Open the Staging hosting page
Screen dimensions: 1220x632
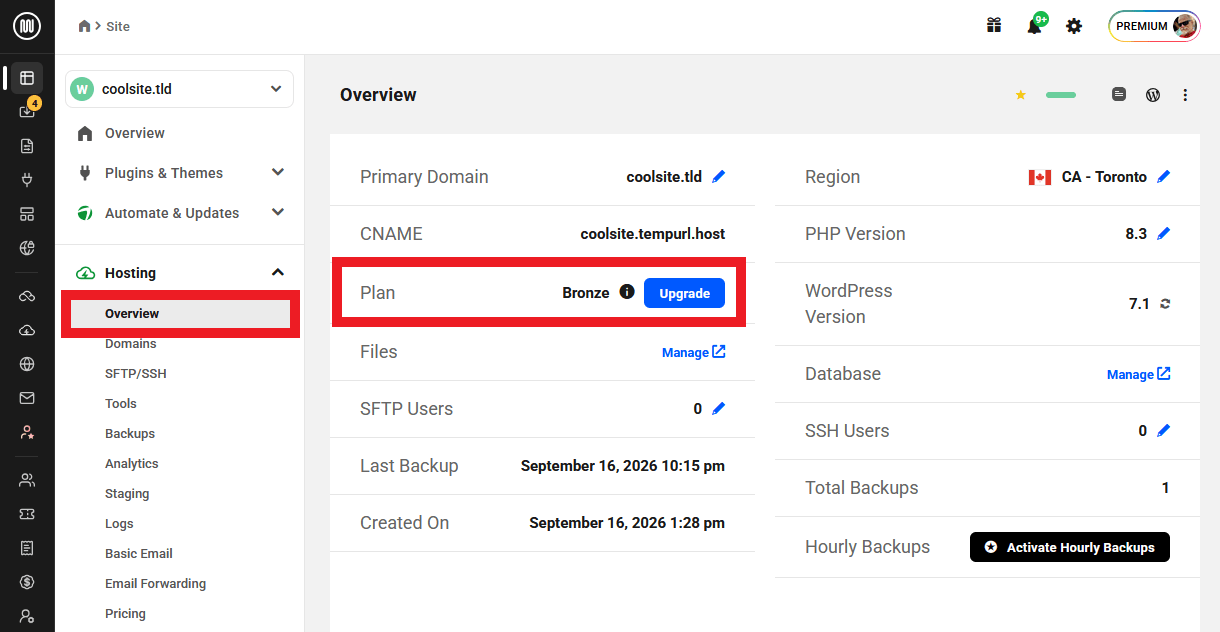tap(127, 494)
